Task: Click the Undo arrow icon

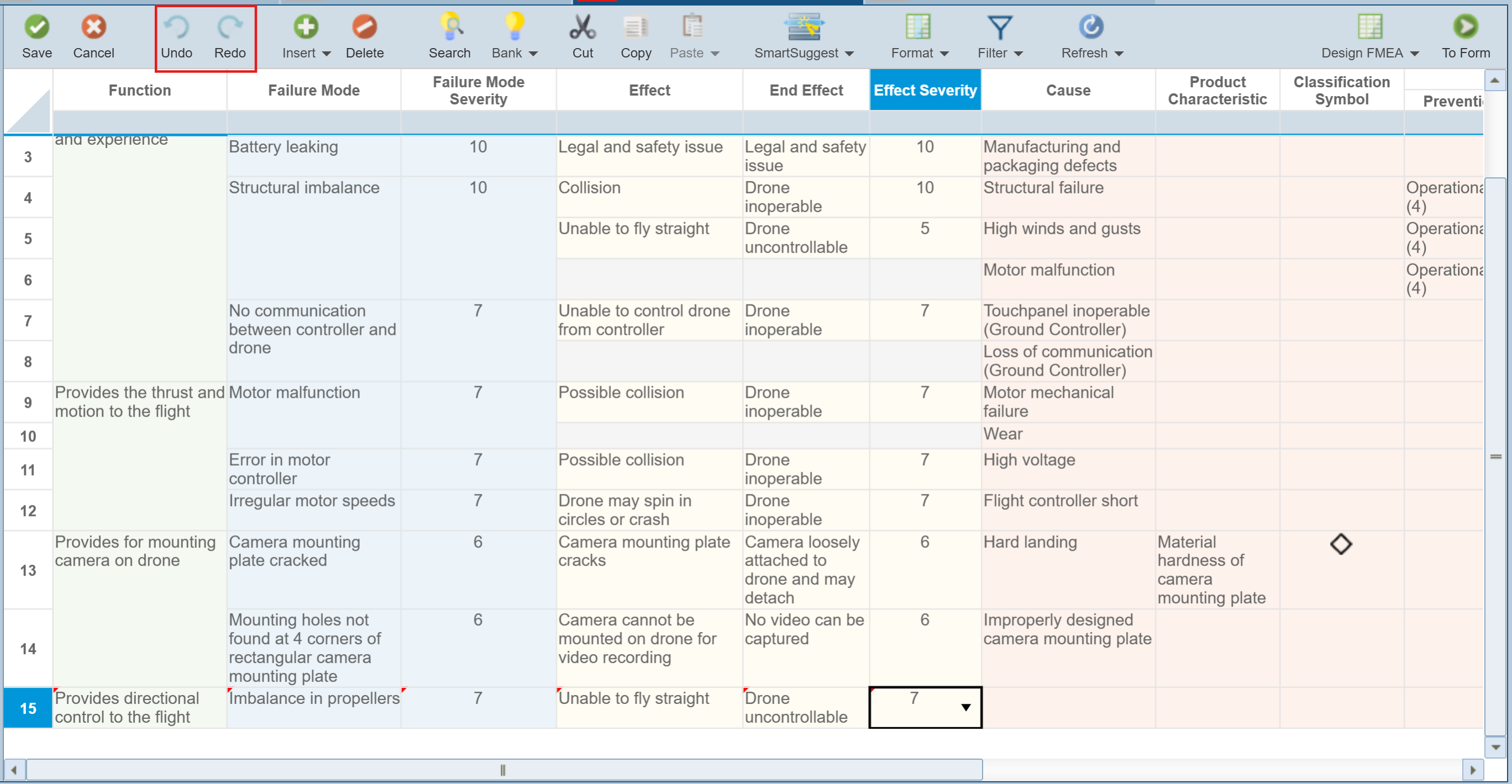Action: (x=176, y=27)
